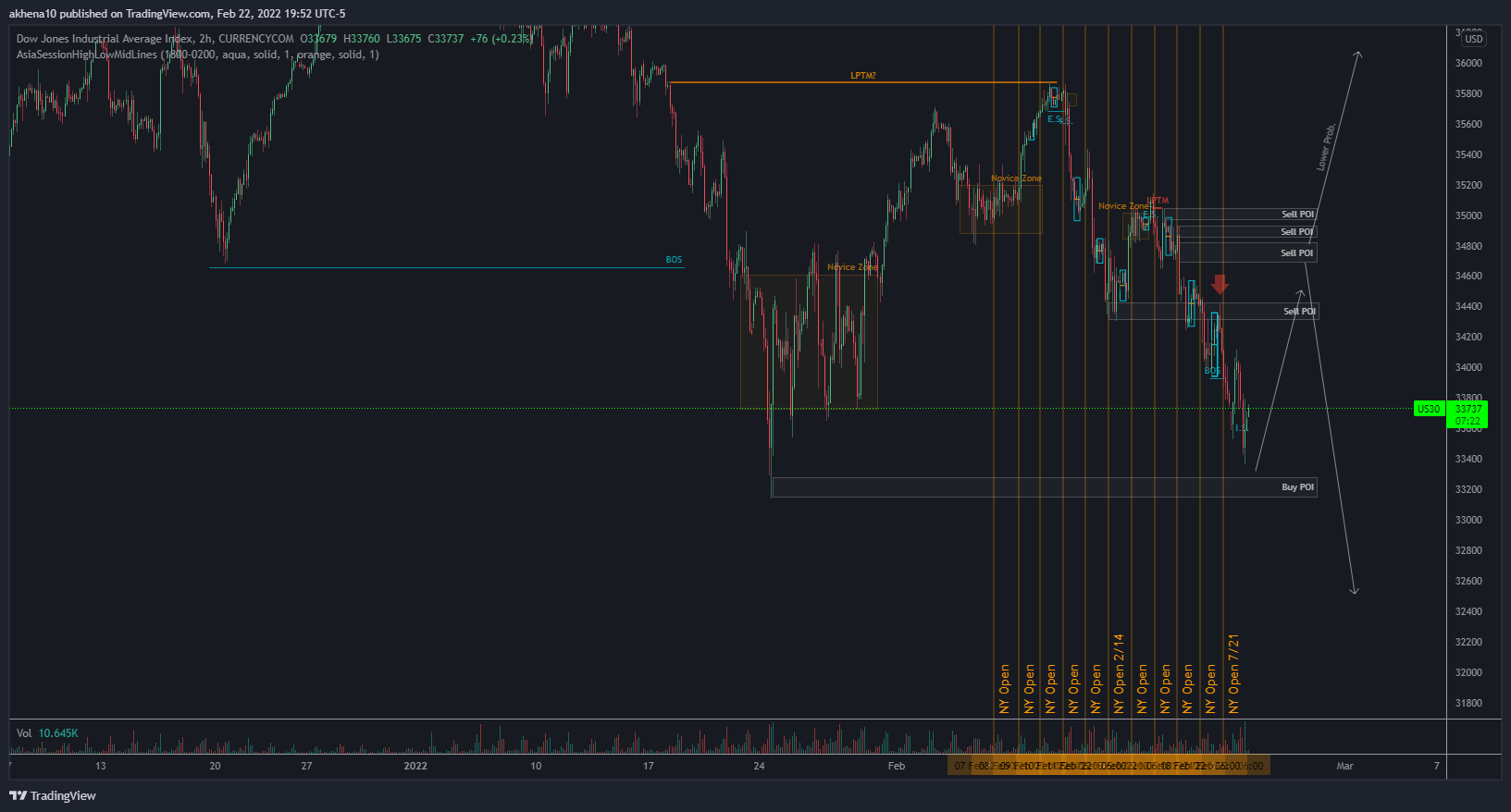This screenshot has height=812, width=1511.
Task: Select the Buy POI zone label
Action: coord(1297,487)
